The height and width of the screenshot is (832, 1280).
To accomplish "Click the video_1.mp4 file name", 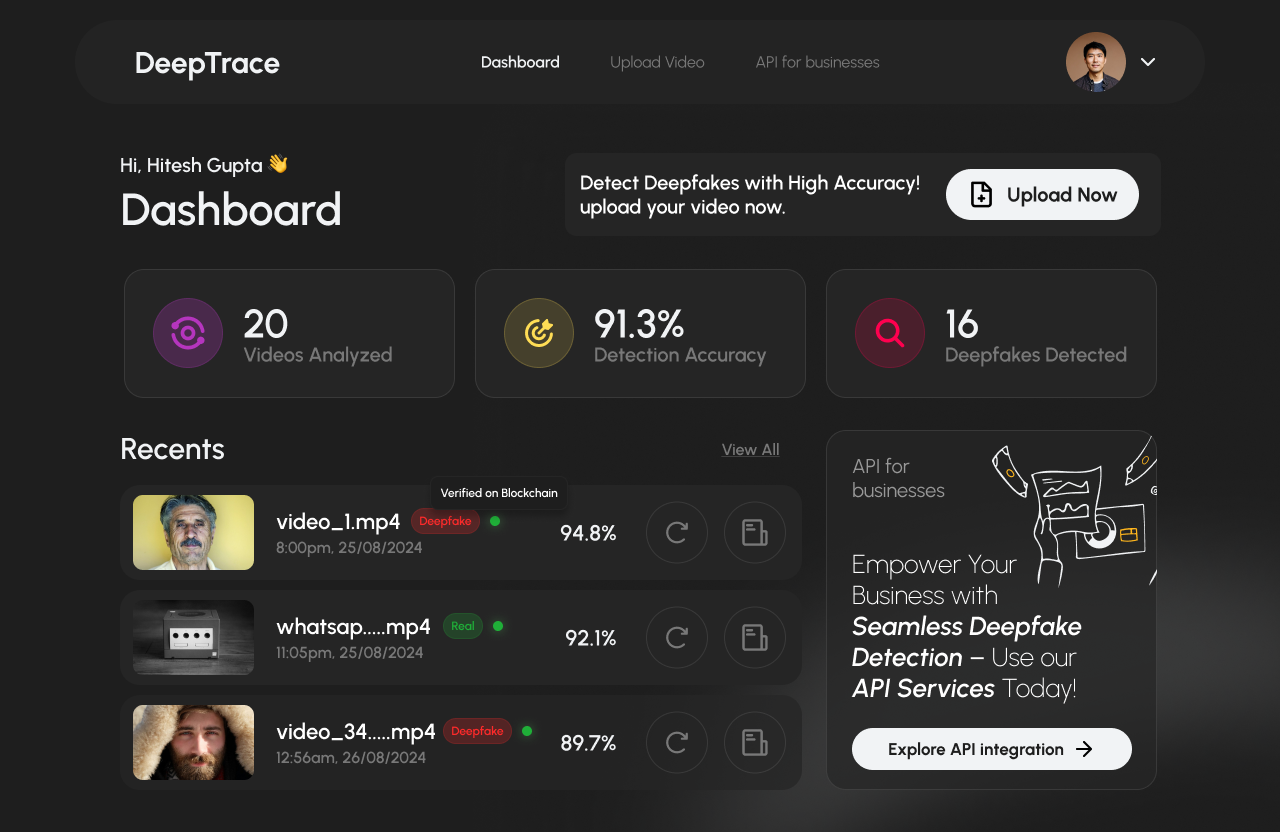I will 338,521.
